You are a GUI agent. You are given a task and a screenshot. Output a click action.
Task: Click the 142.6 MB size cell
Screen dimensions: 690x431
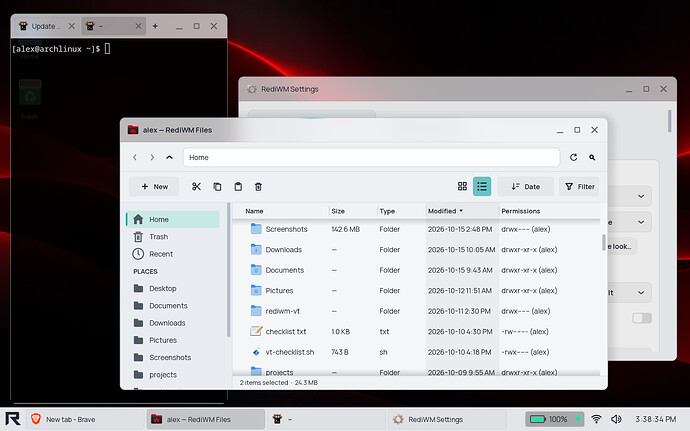pos(345,229)
